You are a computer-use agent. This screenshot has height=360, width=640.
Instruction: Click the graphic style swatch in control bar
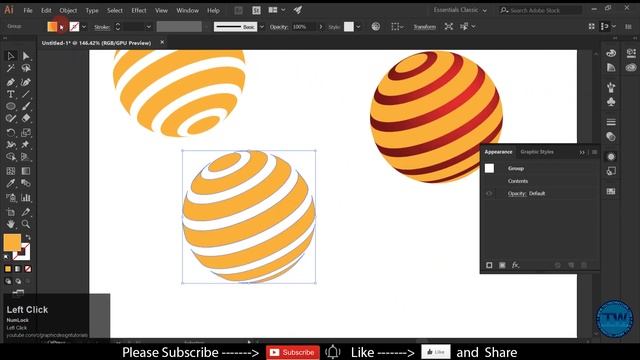349,27
